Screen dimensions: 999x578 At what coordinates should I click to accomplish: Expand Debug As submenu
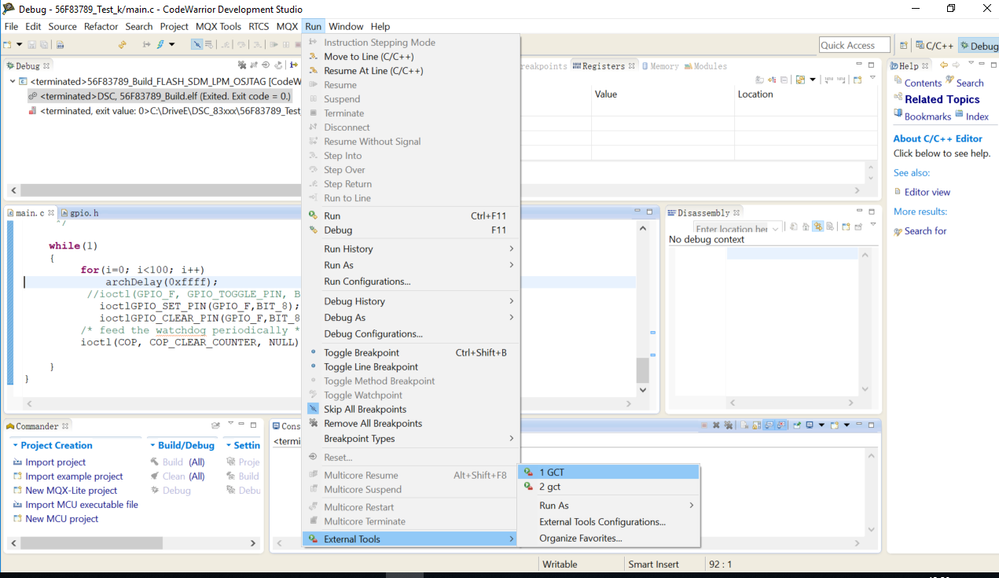(411, 317)
